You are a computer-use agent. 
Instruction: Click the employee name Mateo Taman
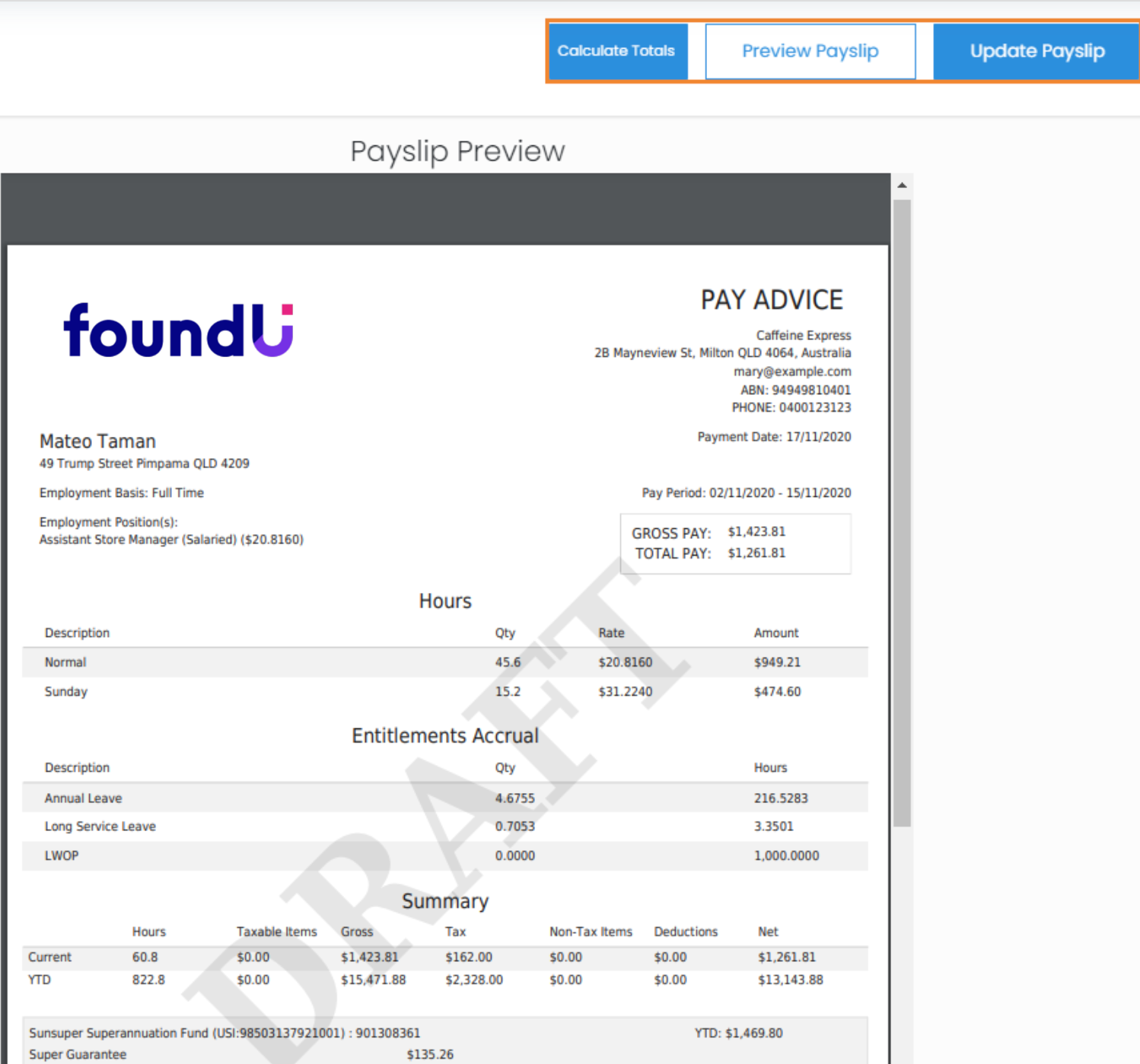(97, 441)
